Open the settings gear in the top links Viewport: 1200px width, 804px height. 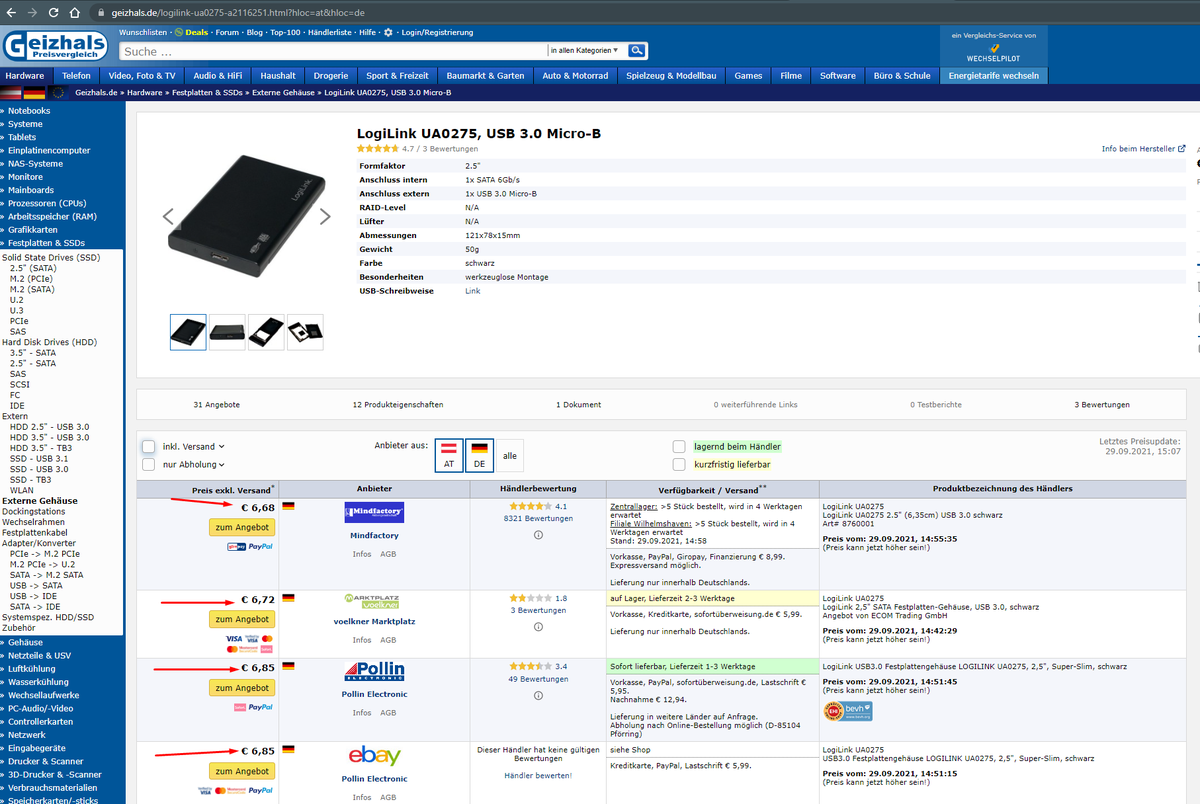tap(388, 32)
